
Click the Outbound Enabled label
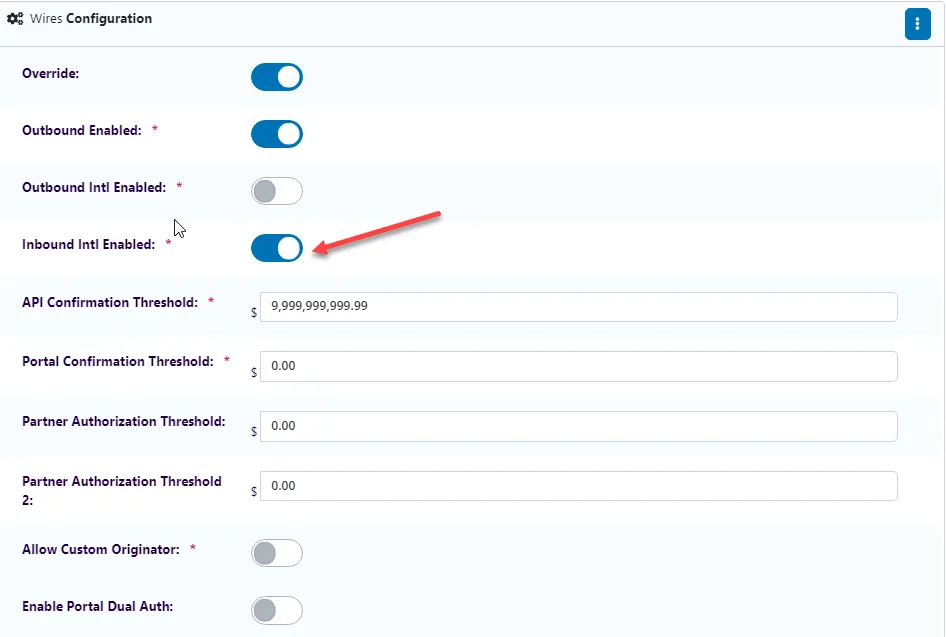click(x=82, y=130)
